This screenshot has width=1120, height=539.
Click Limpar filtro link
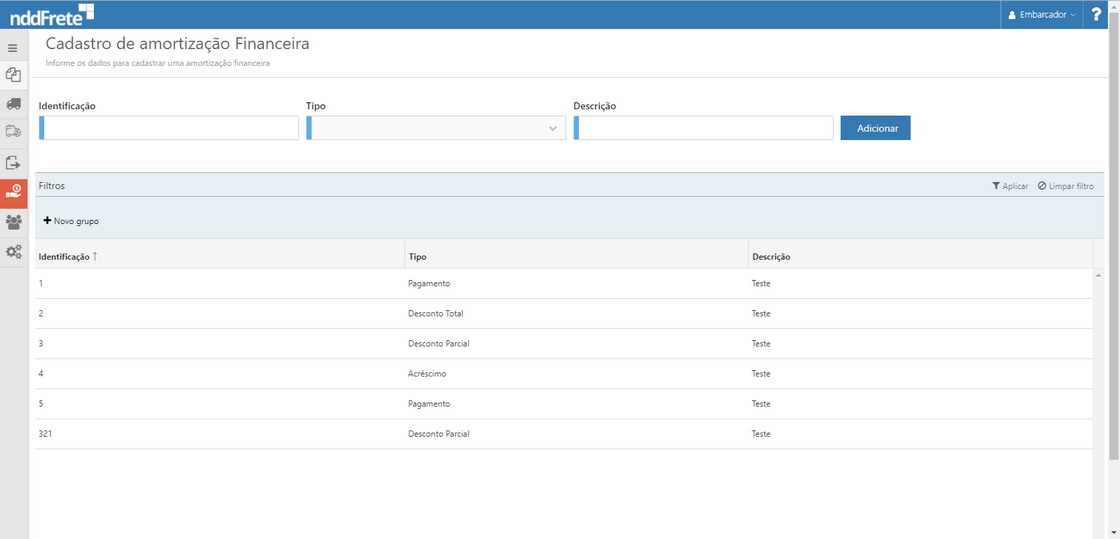coord(1066,186)
